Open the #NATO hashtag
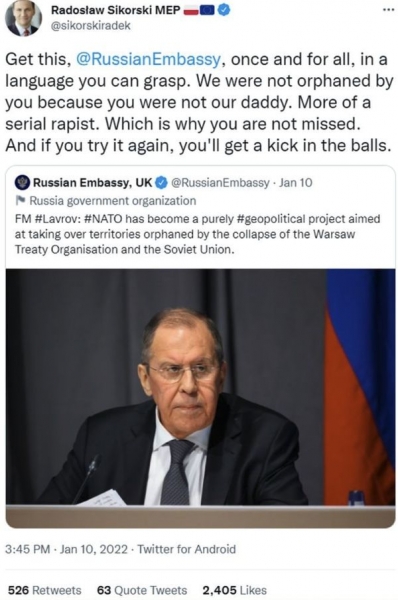398x600 pixels. pyautogui.click(x=103, y=219)
